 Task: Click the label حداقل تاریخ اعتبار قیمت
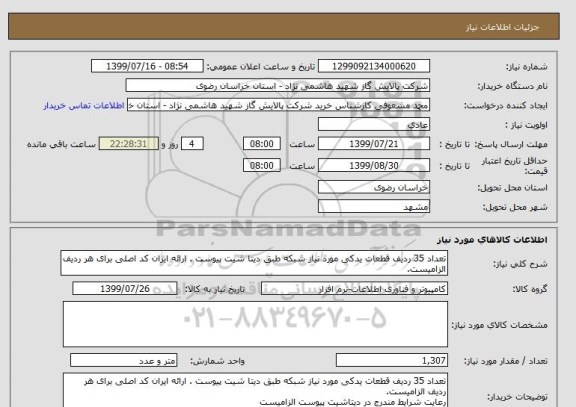tap(514, 166)
